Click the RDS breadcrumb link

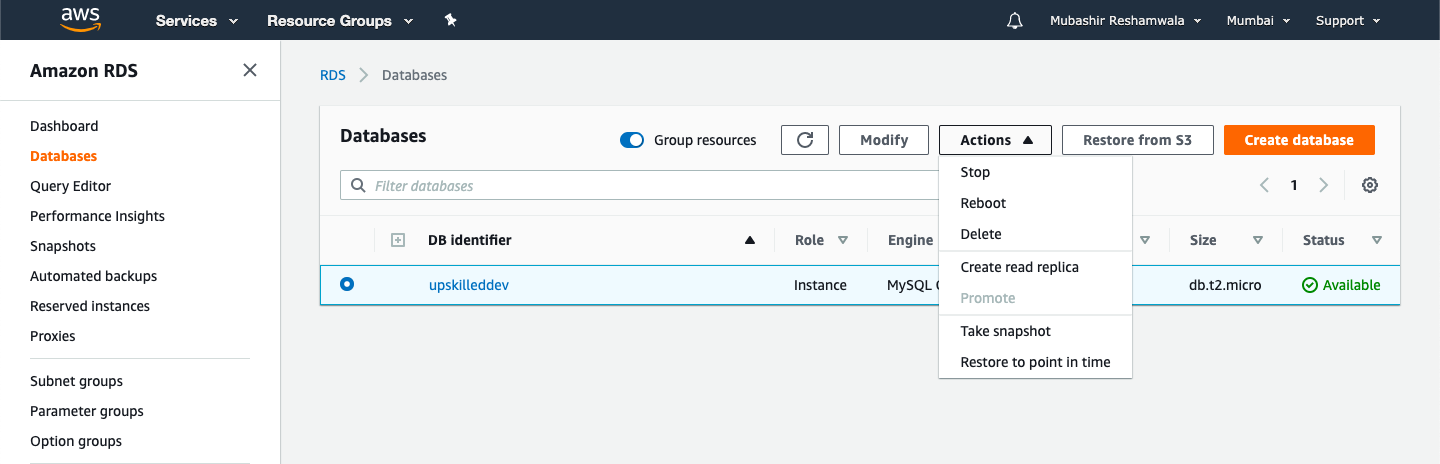[x=333, y=75]
